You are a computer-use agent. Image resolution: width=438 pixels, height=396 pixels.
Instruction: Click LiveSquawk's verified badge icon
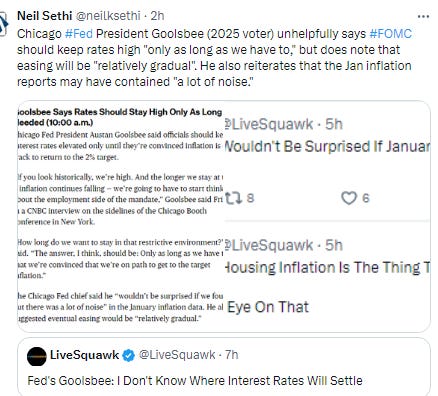click(x=128, y=355)
